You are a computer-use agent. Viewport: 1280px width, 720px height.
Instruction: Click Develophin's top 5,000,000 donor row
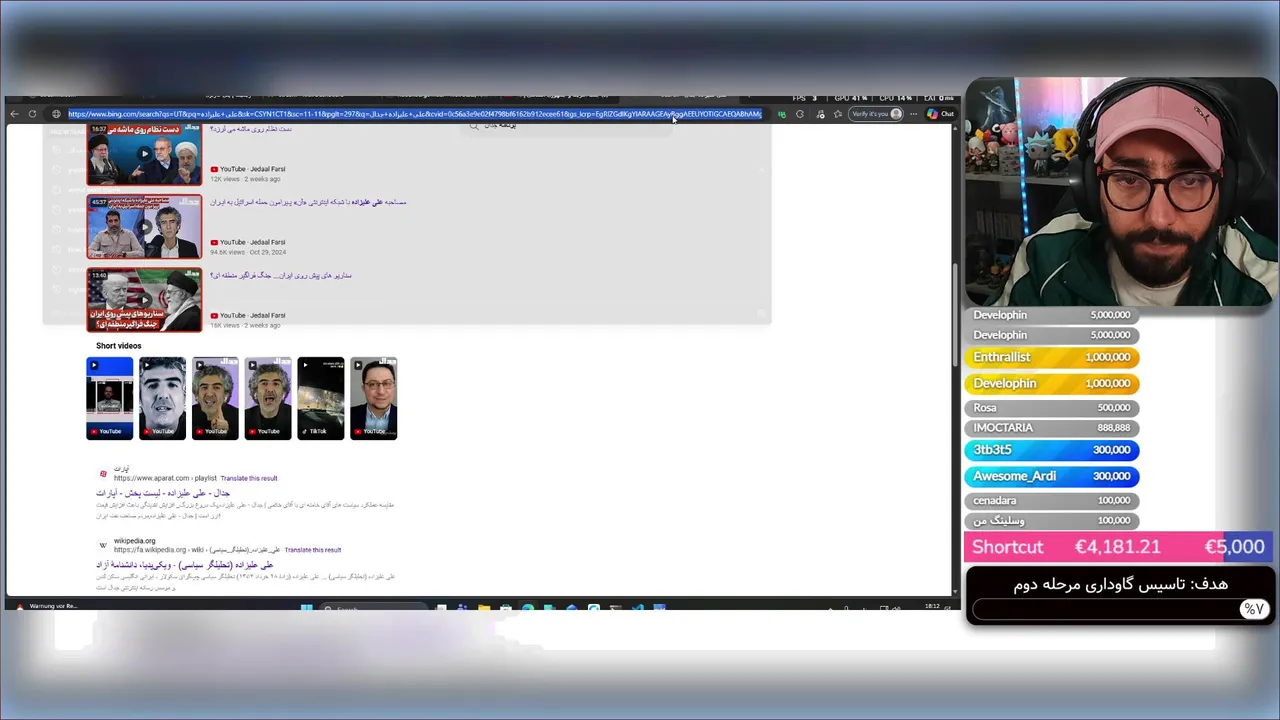(x=1052, y=315)
